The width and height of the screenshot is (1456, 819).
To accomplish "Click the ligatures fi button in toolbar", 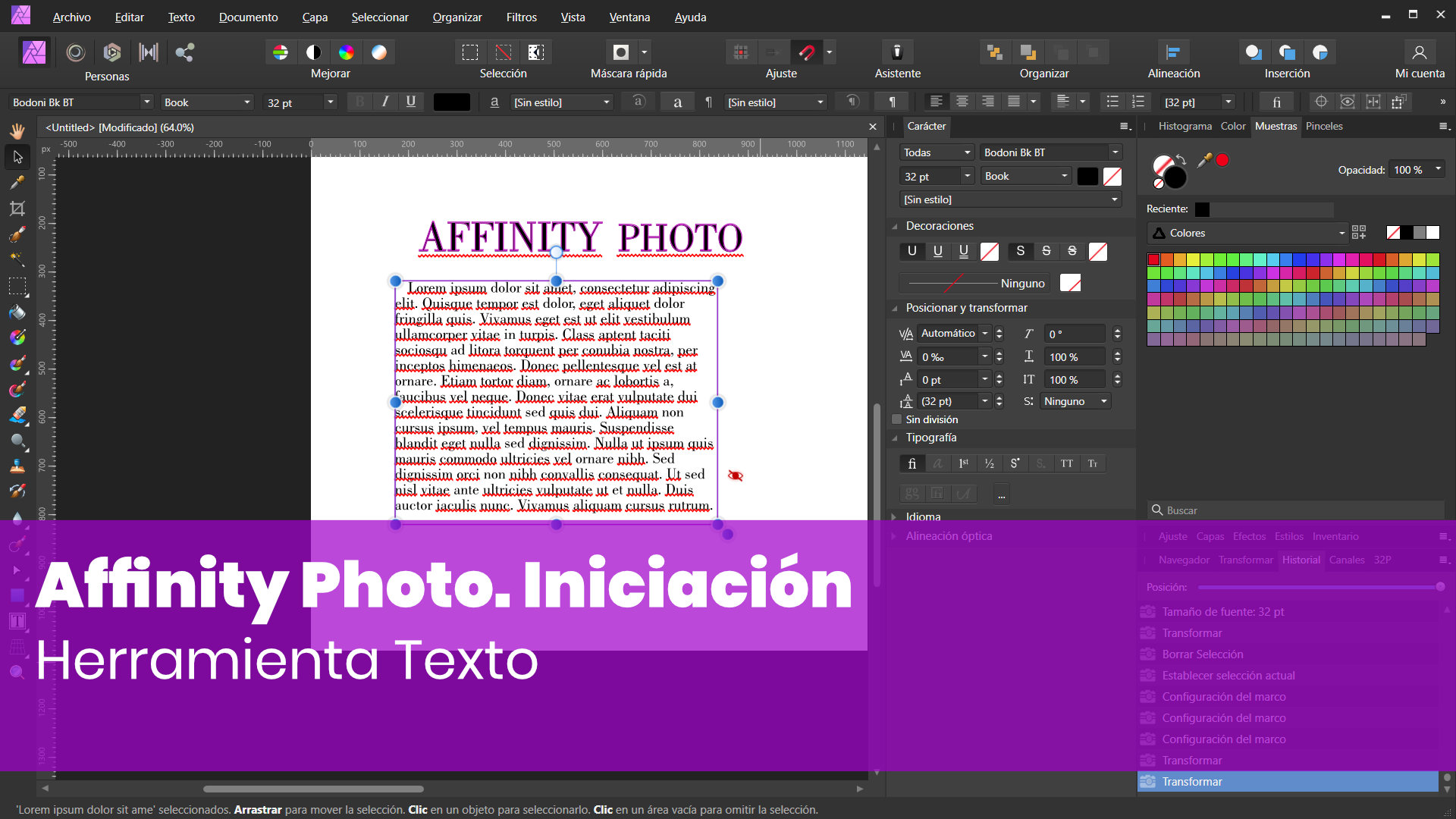I will (1277, 102).
